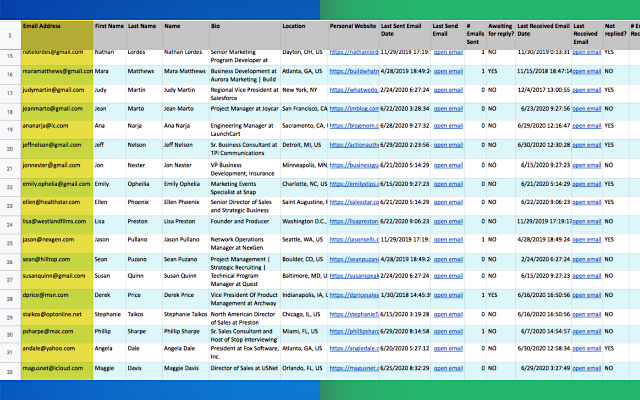Open Jeff Nelson's Last Received Email link
This screenshot has height=400, width=640.
586,146
